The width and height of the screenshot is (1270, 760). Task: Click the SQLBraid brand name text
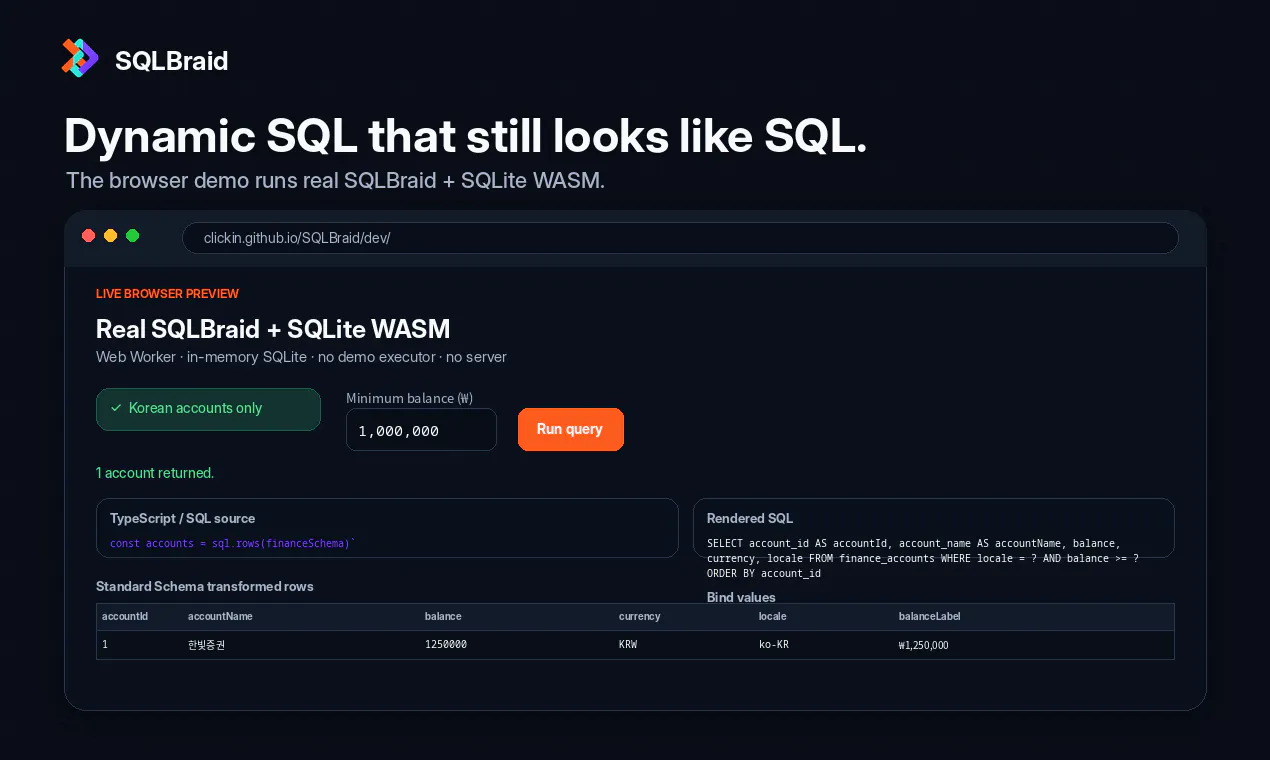171,61
